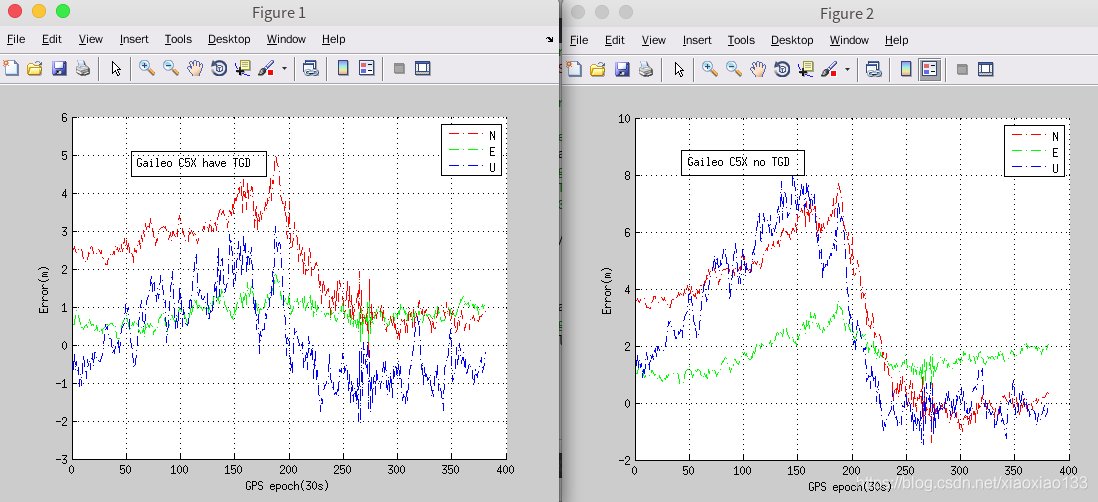Image resolution: width=1098 pixels, height=502 pixels.
Task: Zoom Figure 1 window using green button
Action: (62, 11)
